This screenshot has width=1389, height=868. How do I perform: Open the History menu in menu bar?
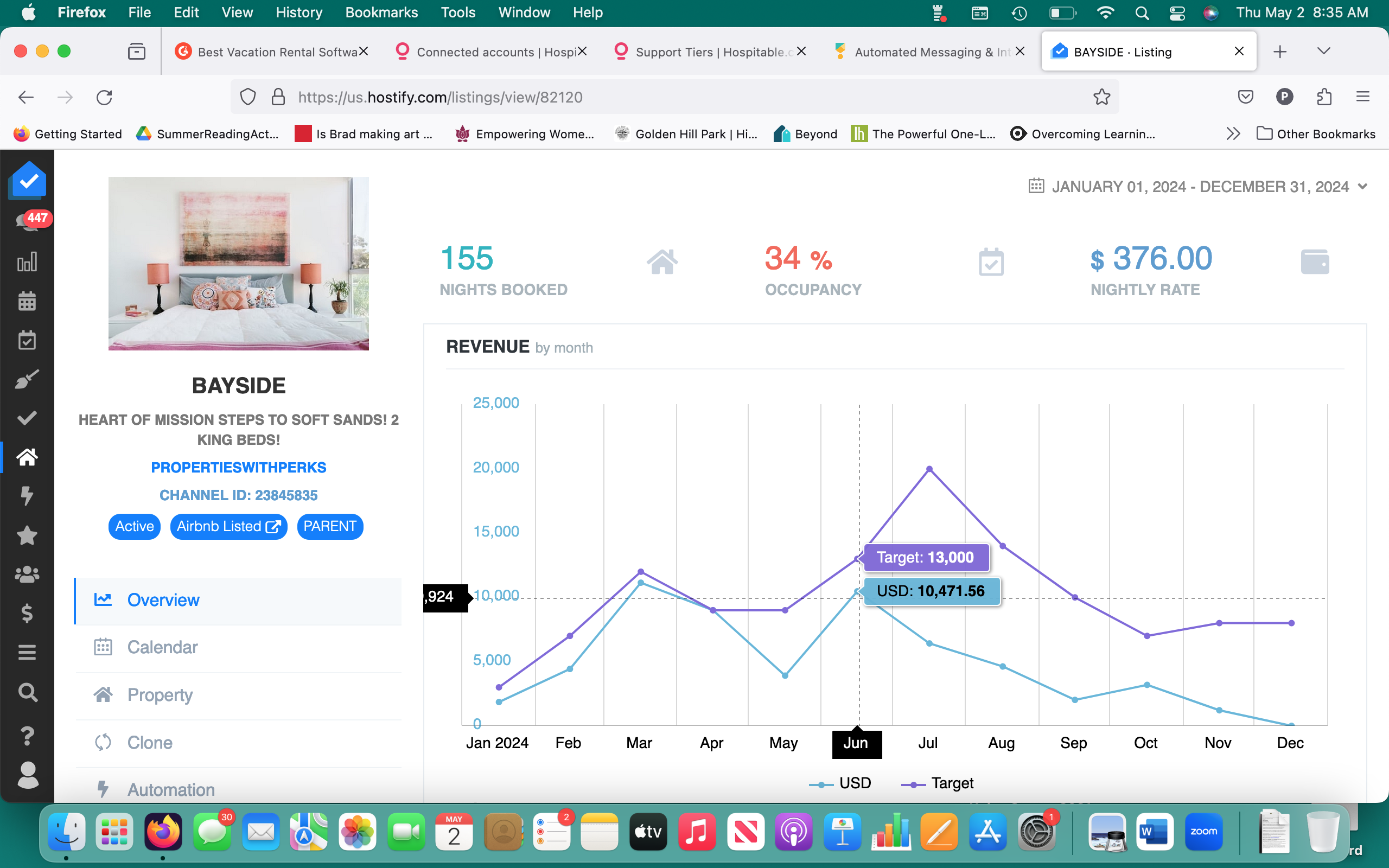pos(298,12)
